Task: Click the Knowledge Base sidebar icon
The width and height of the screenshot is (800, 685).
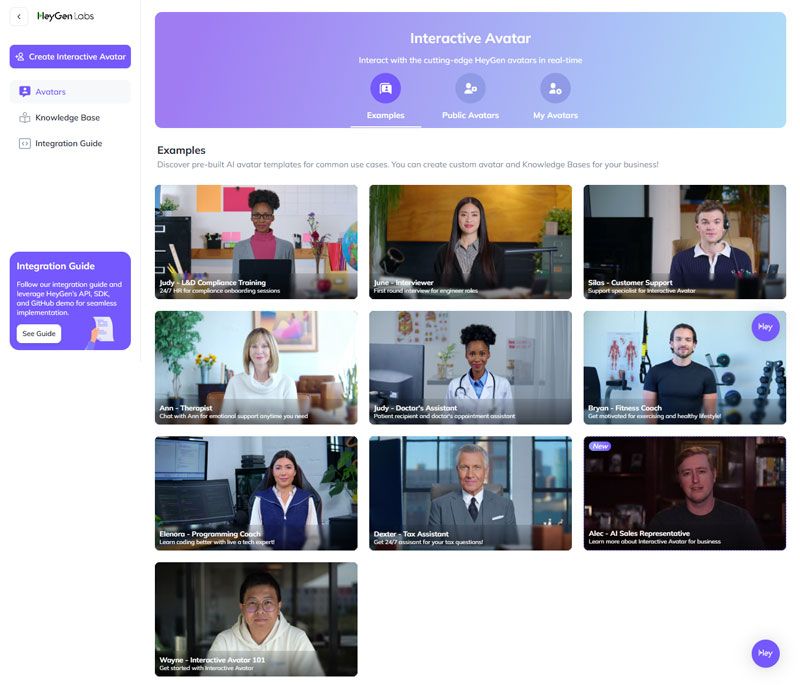Action: point(24,118)
